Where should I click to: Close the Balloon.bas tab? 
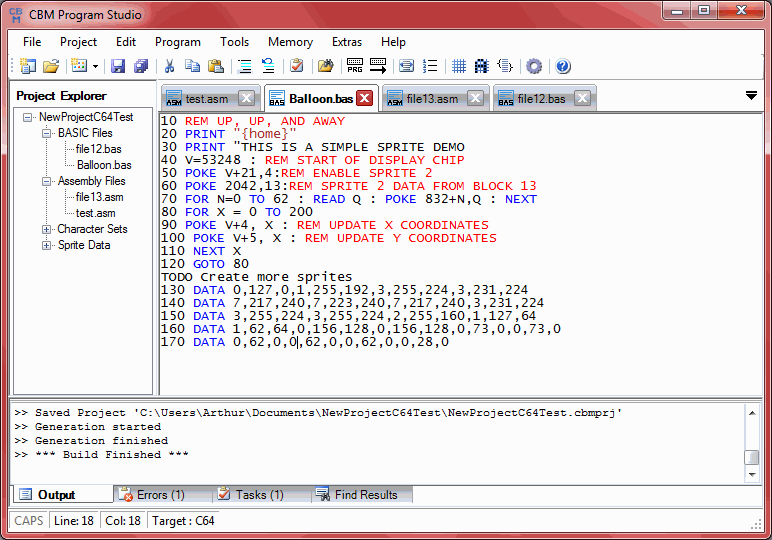click(365, 98)
